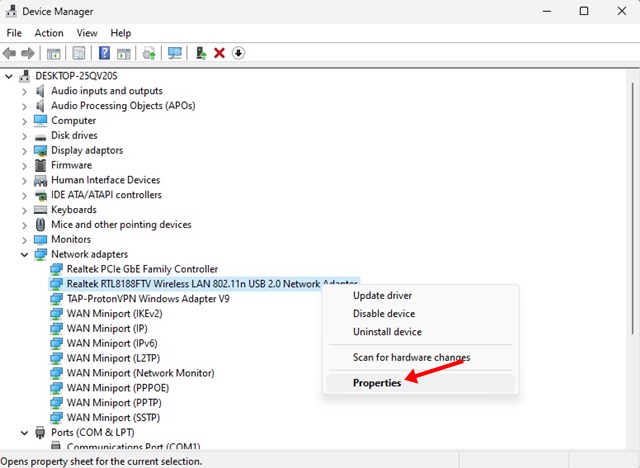Click Show/Hide Console Tree toolbar icon
The height and width of the screenshot is (468, 640).
coord(53,53)
